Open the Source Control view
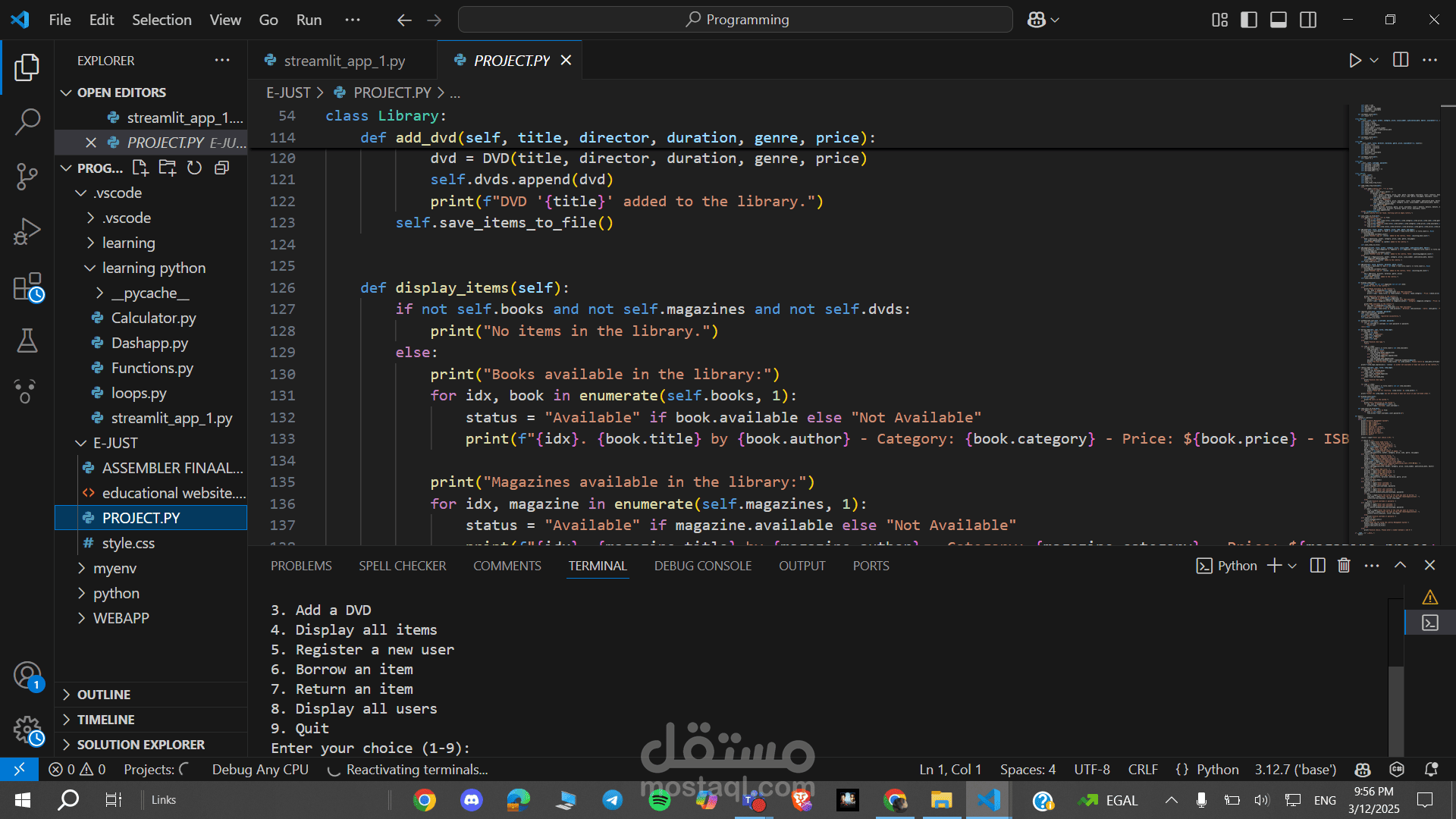This screenshot has height=819, width=1456. [27, 176]
